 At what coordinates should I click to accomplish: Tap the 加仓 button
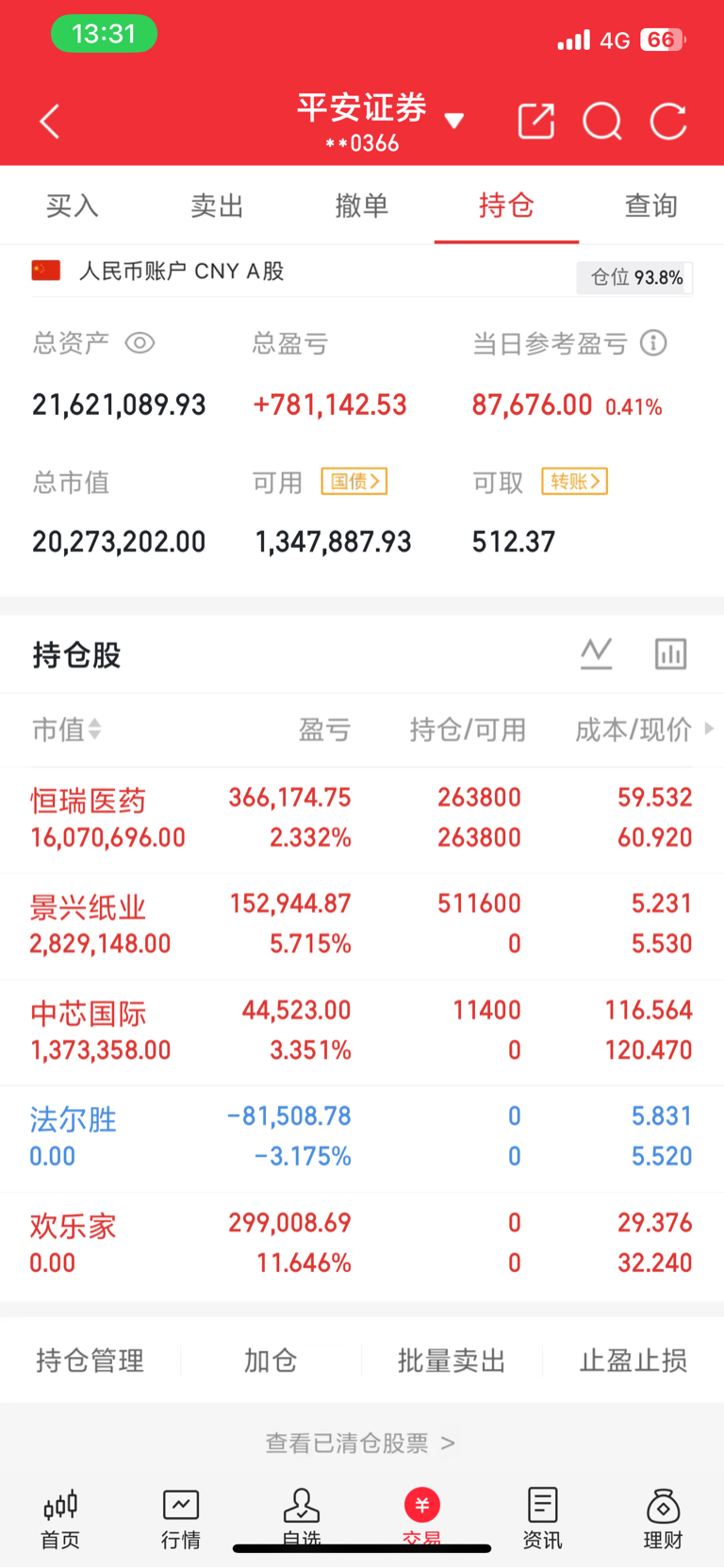click(271, 1361)
